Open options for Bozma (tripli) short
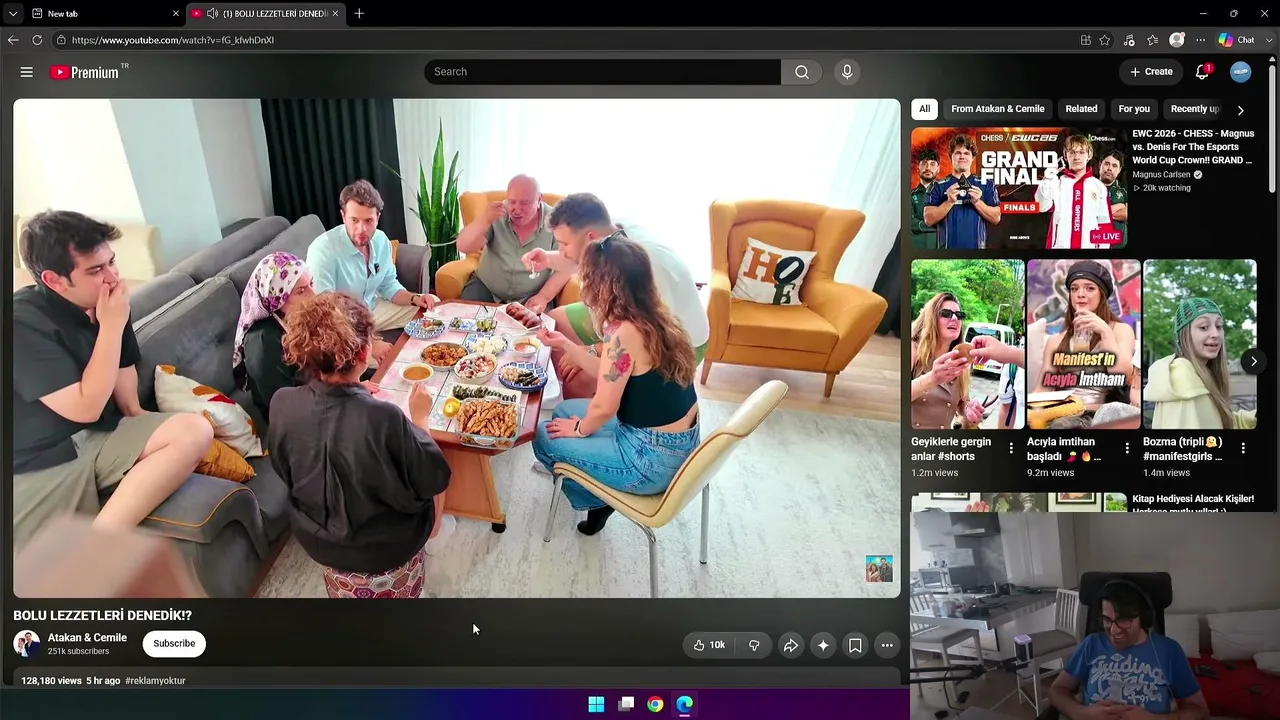The width and height of the screenshot is (1280, 720). click(1243, 449)
